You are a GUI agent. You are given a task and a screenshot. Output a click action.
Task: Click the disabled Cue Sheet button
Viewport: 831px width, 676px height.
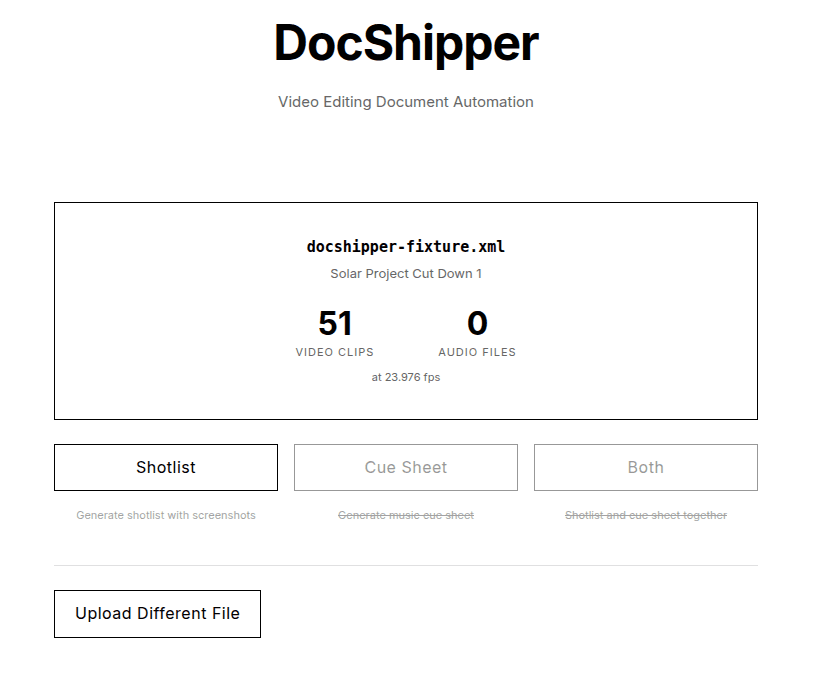(x=405, y=467)
